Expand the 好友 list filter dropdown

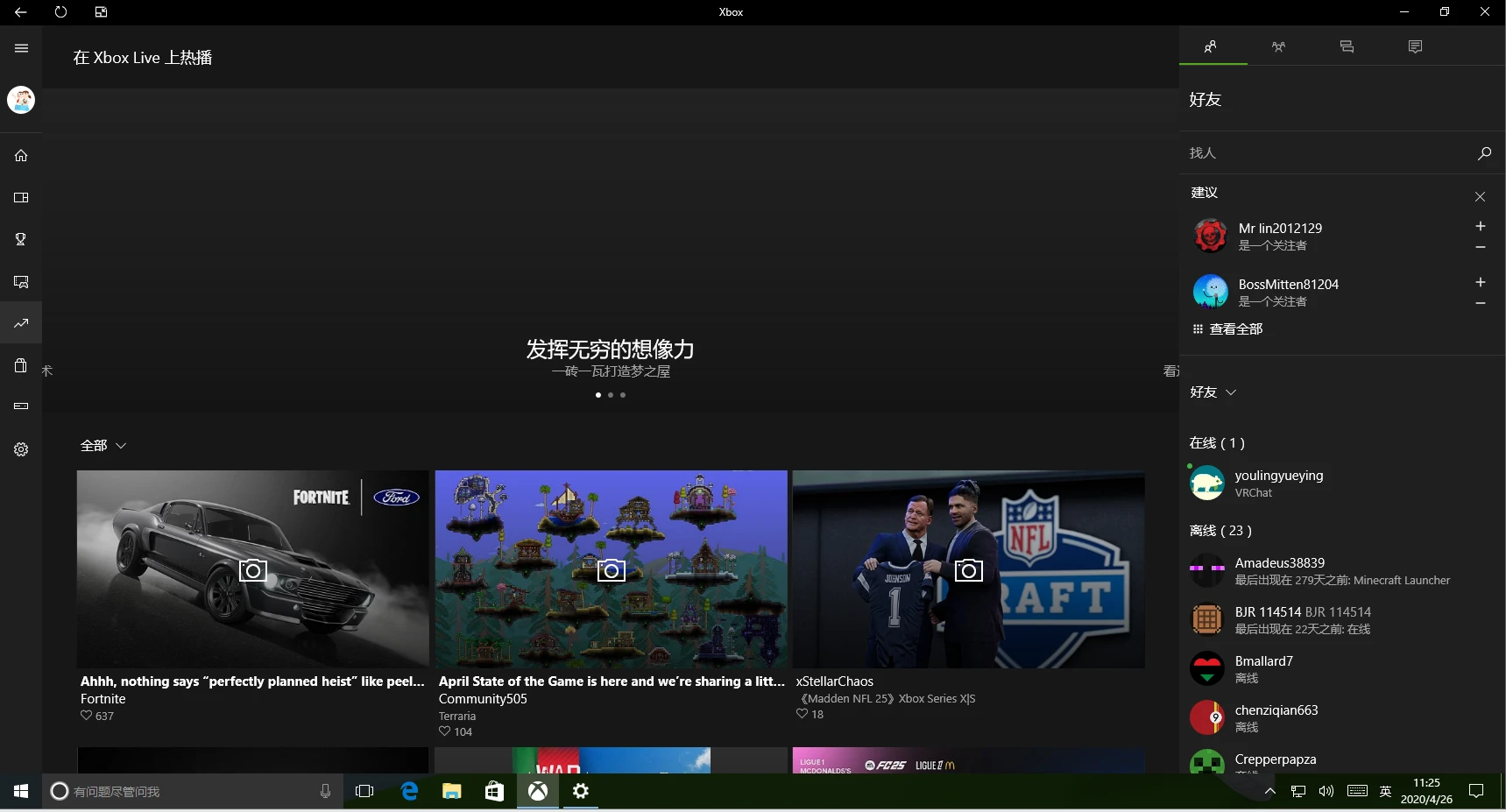(1213, 392)
